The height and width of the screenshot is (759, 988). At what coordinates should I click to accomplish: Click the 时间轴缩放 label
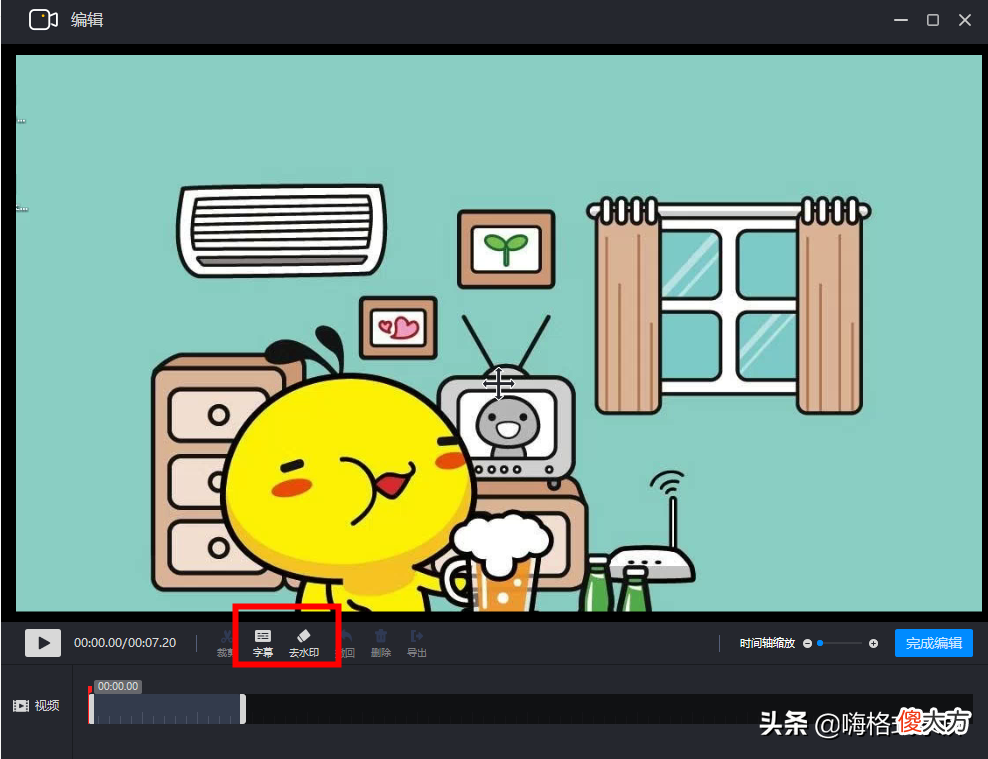767,643
